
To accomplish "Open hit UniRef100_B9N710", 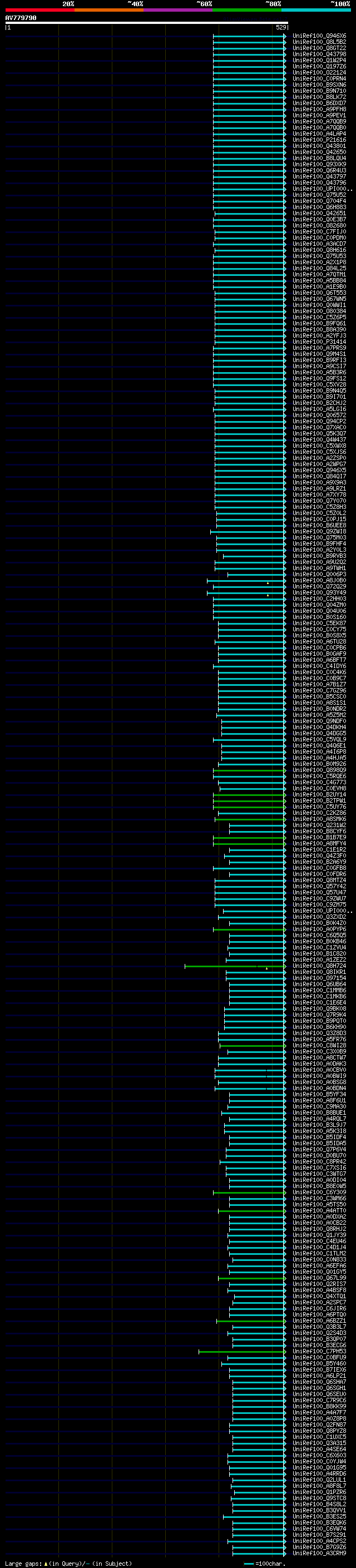I will [319, 91].
